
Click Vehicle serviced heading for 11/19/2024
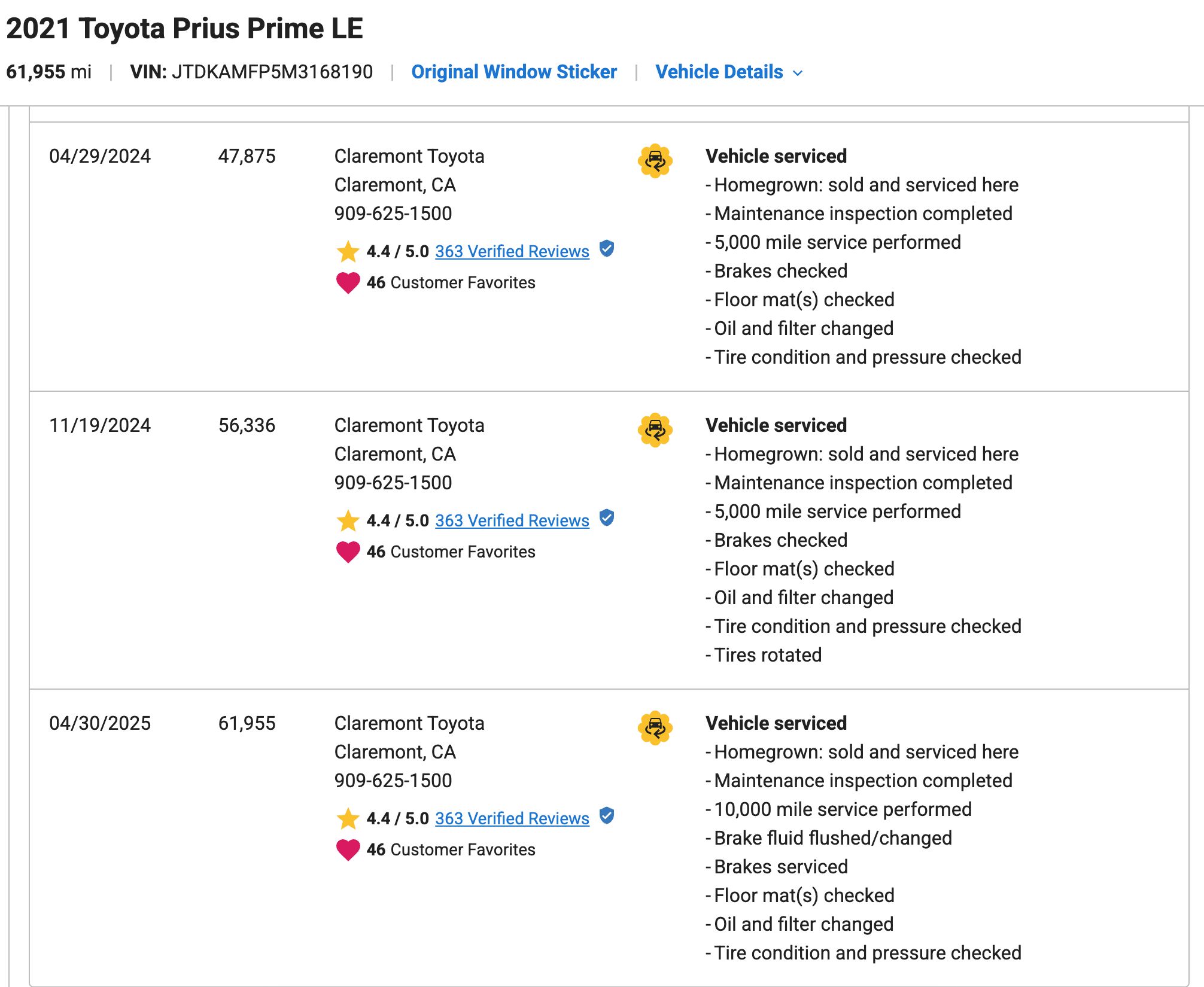[x=776, y=425]
